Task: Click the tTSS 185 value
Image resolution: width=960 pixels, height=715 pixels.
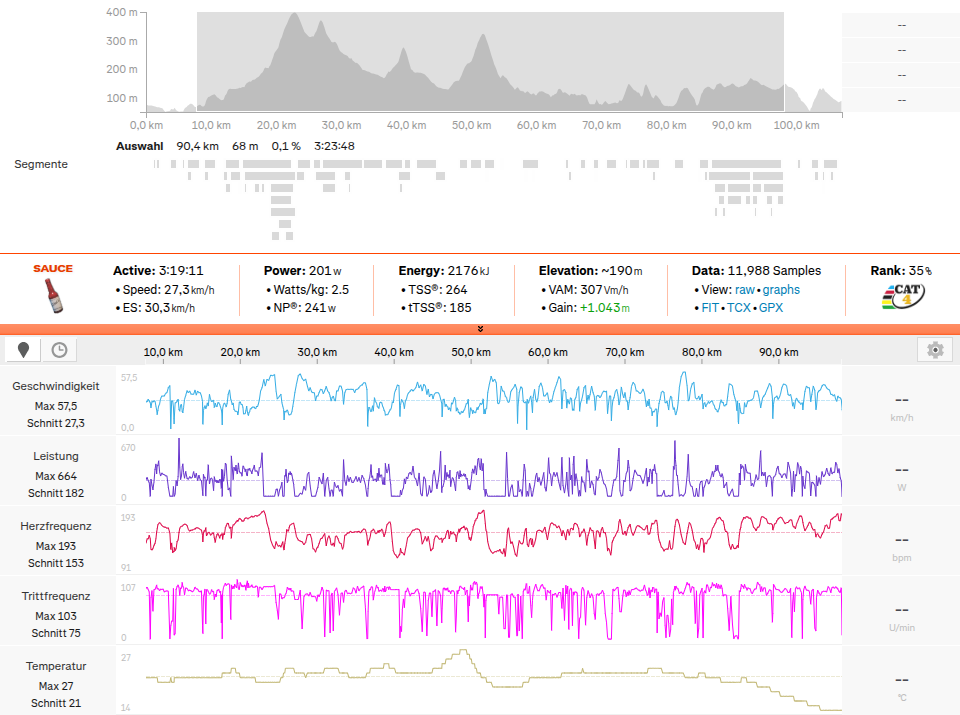Action: click(x=460, y=308)
